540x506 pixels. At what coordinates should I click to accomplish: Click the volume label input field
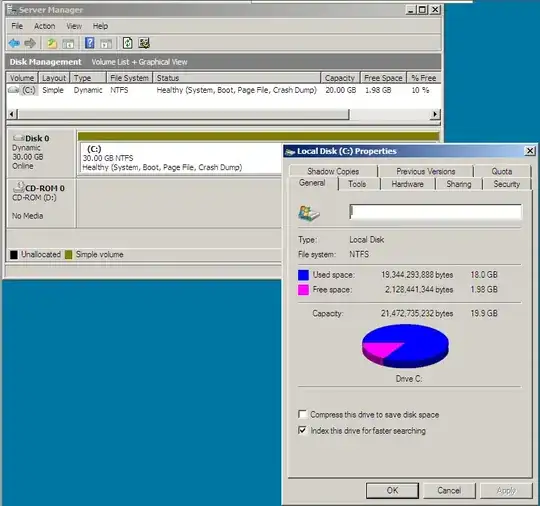point(435,211)
